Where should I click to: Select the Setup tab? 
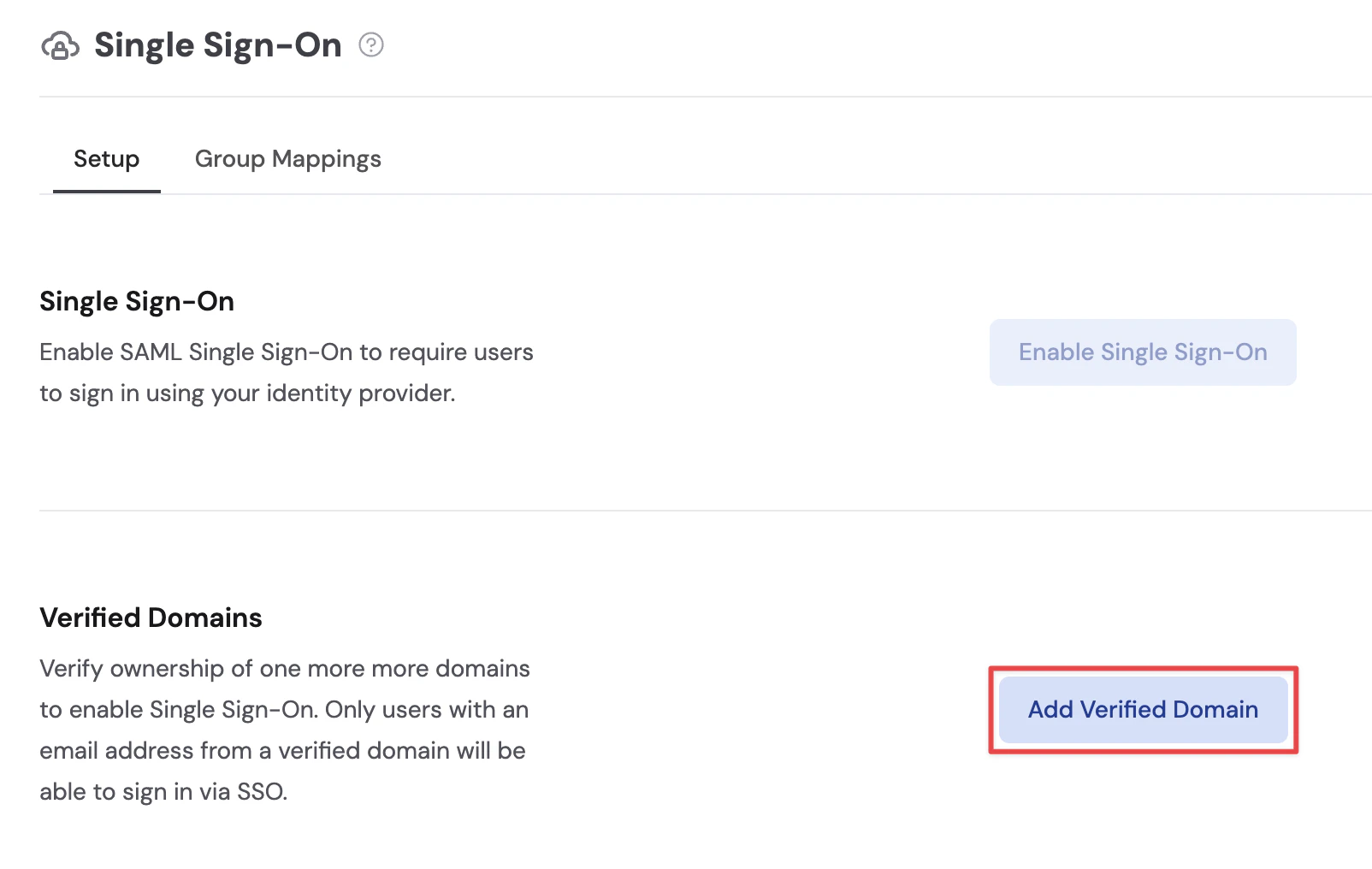pos(106,158)
